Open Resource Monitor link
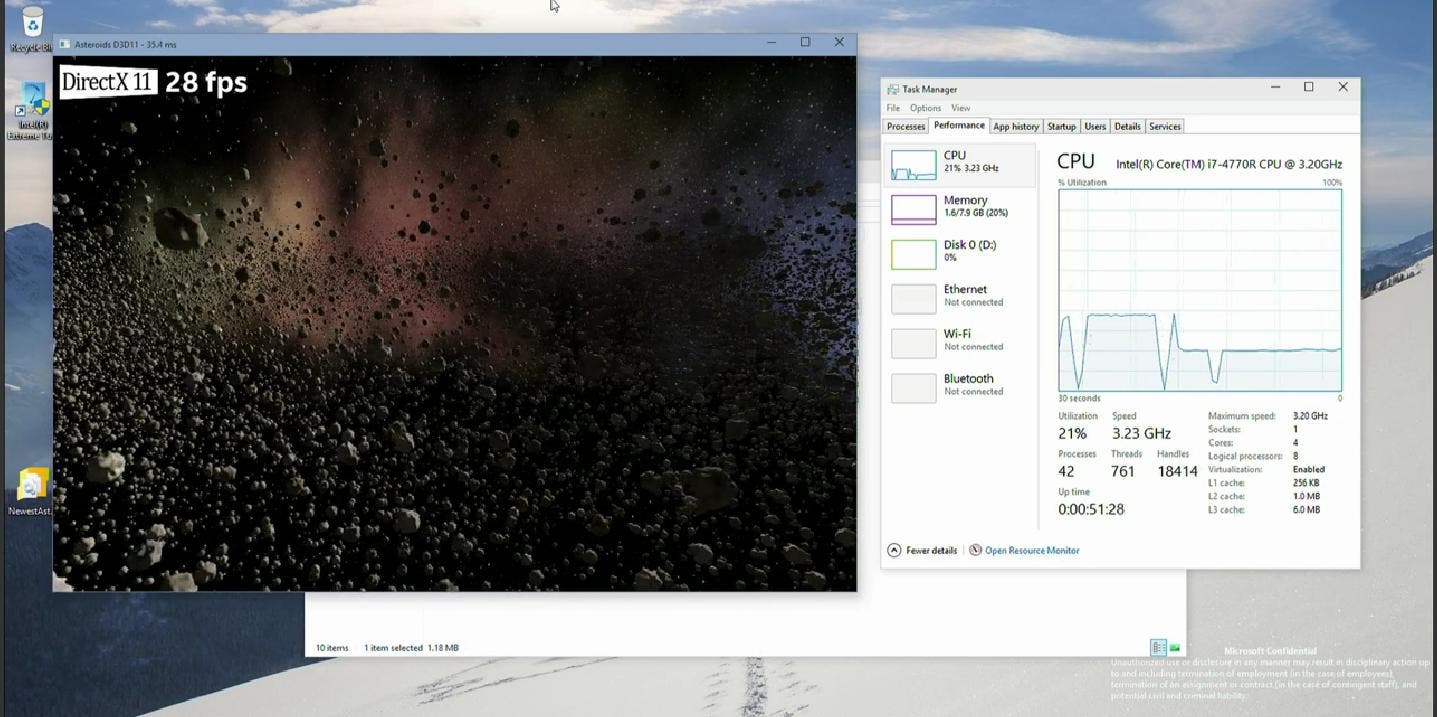 [x=1032, y=550]
